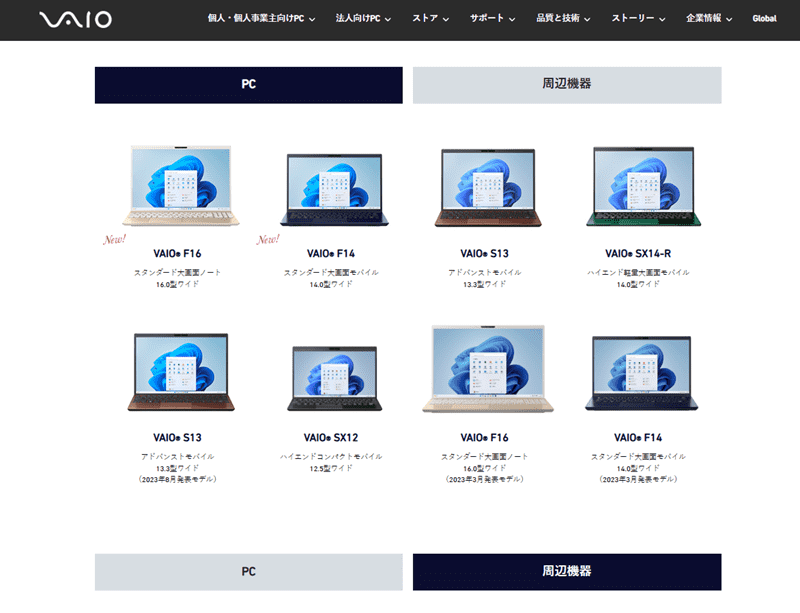The height and width of the screenshot is (613, 800).
Task: Click the ハイエンドコンパクトモバイル description
Action: [331, 456]
